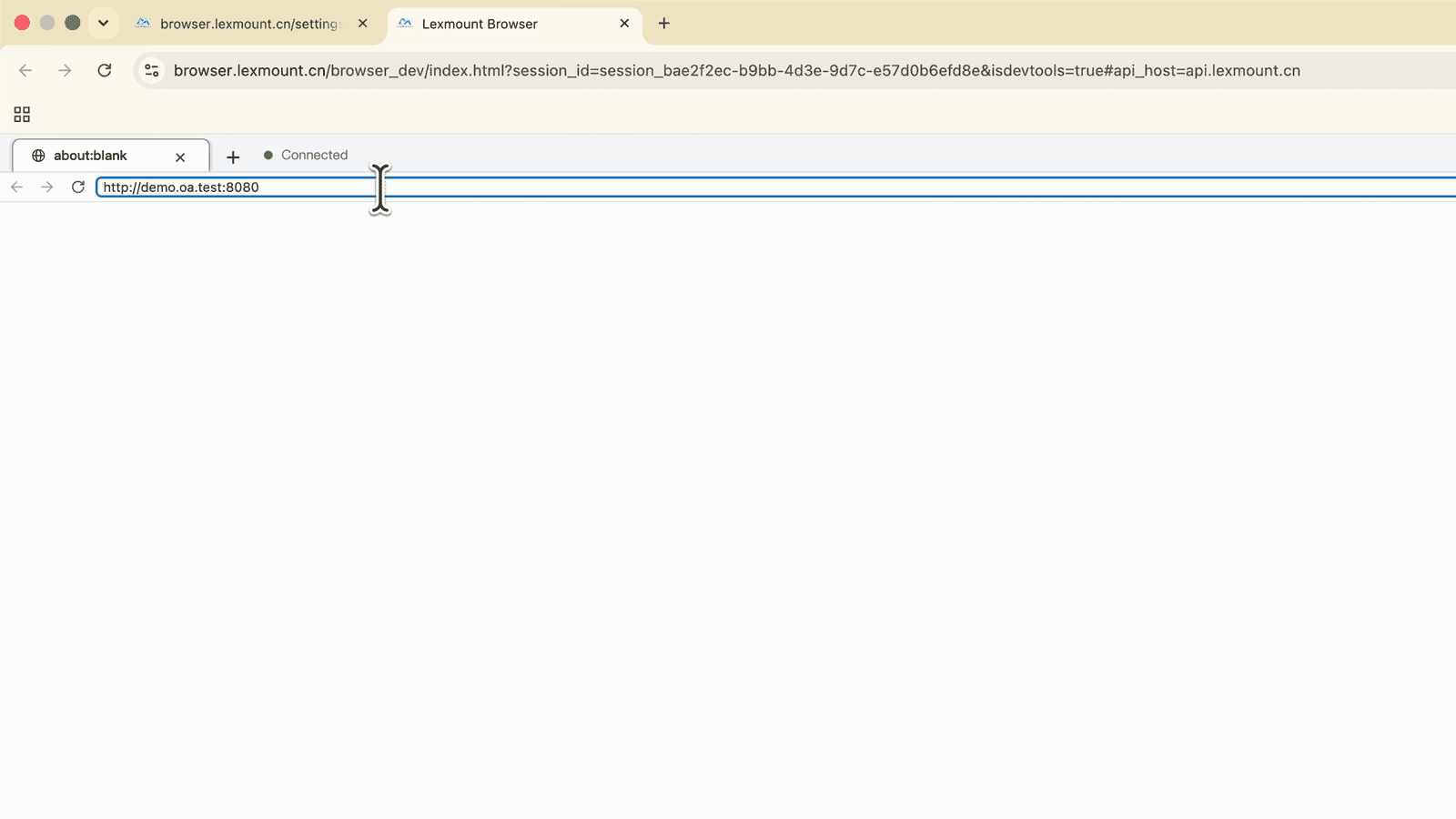Image resolution: width=1456 pixels, height=819 pixels.
Task: Reload the outer Chrome page
Action: (105, 70)
